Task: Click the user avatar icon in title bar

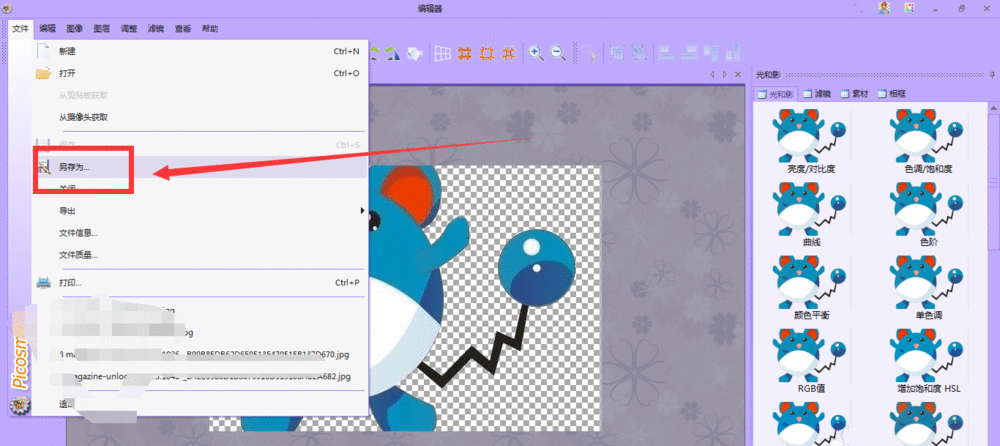Action: [884, 8]
